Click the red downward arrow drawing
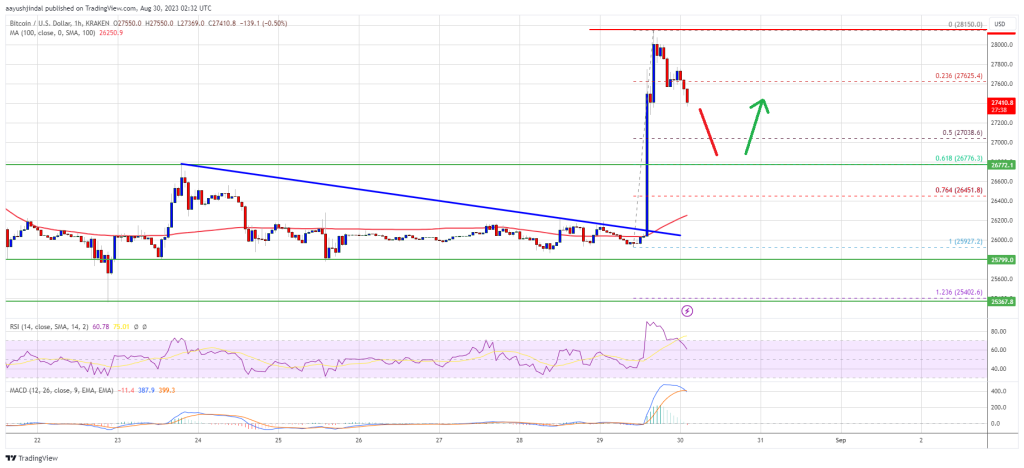 [709, 132]
